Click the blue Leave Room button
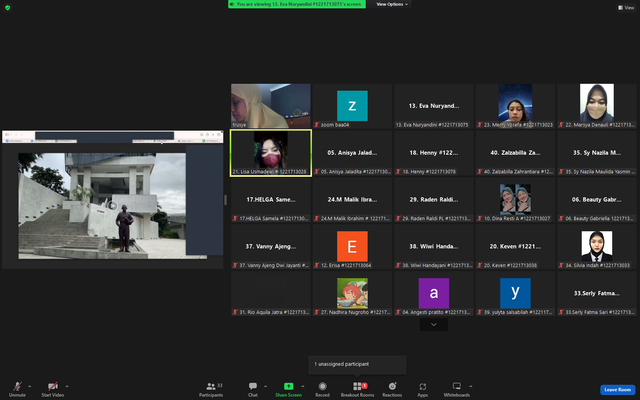 (617, 390)
